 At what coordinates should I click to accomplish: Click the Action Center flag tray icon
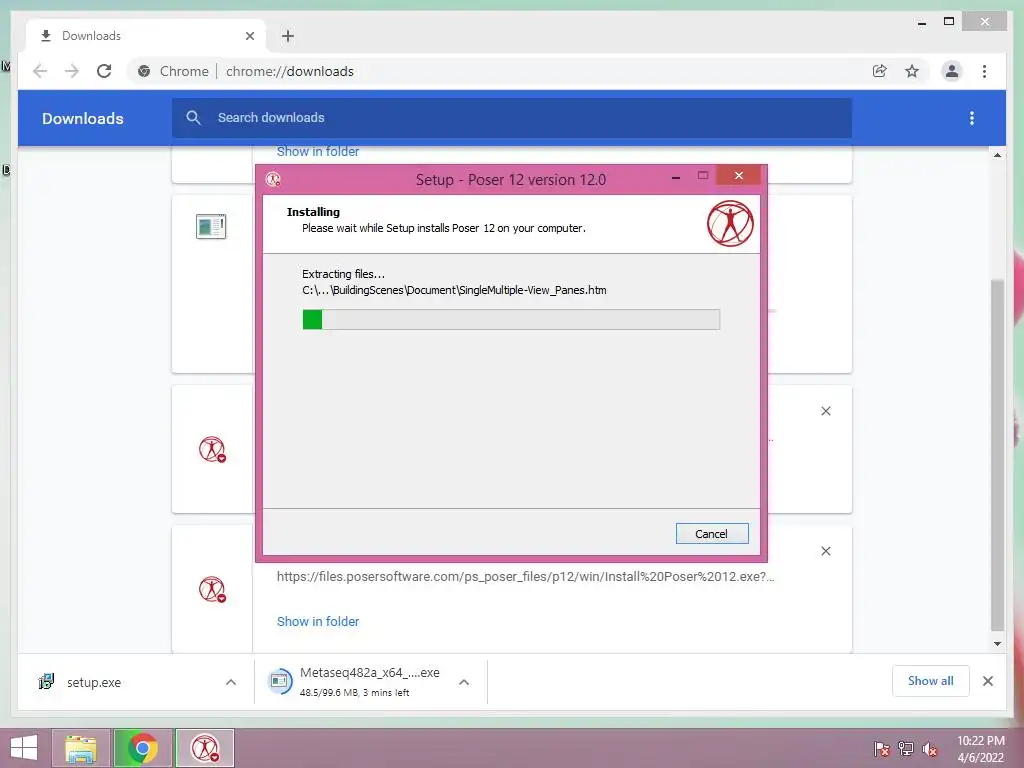[882, 748]
